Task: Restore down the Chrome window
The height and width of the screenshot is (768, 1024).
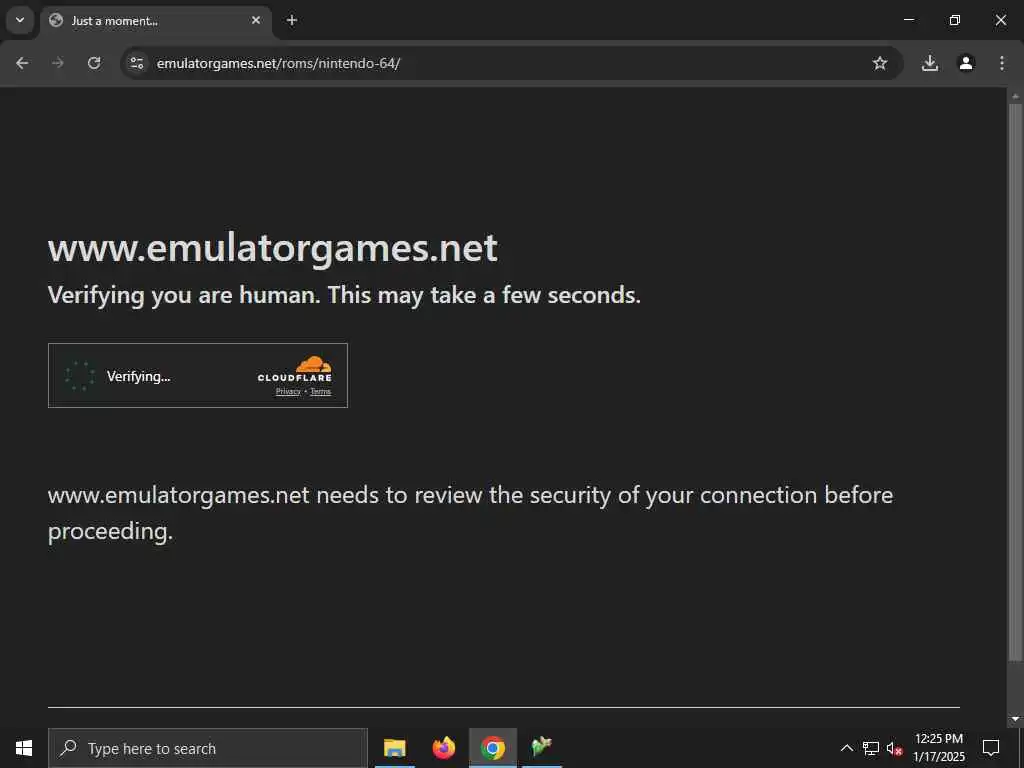Action: (x=955, y=20)
